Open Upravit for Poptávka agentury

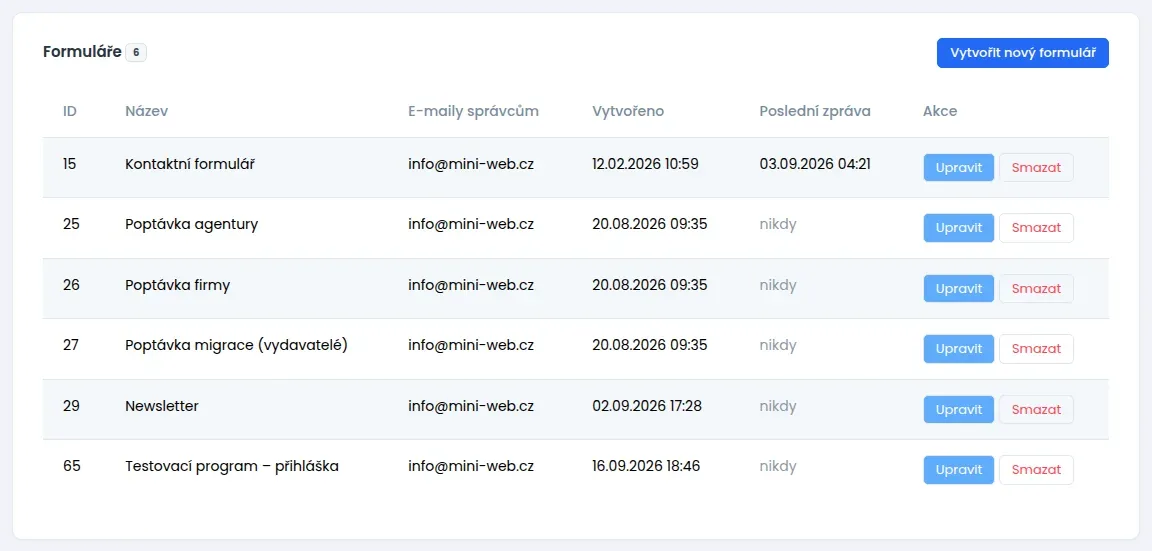(959, 228)
